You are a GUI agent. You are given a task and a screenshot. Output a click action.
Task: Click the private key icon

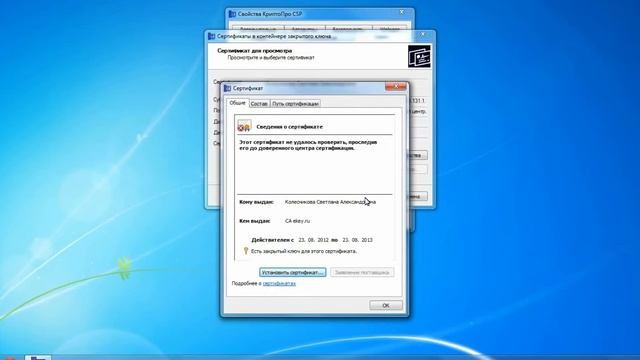tap(246, 251)
